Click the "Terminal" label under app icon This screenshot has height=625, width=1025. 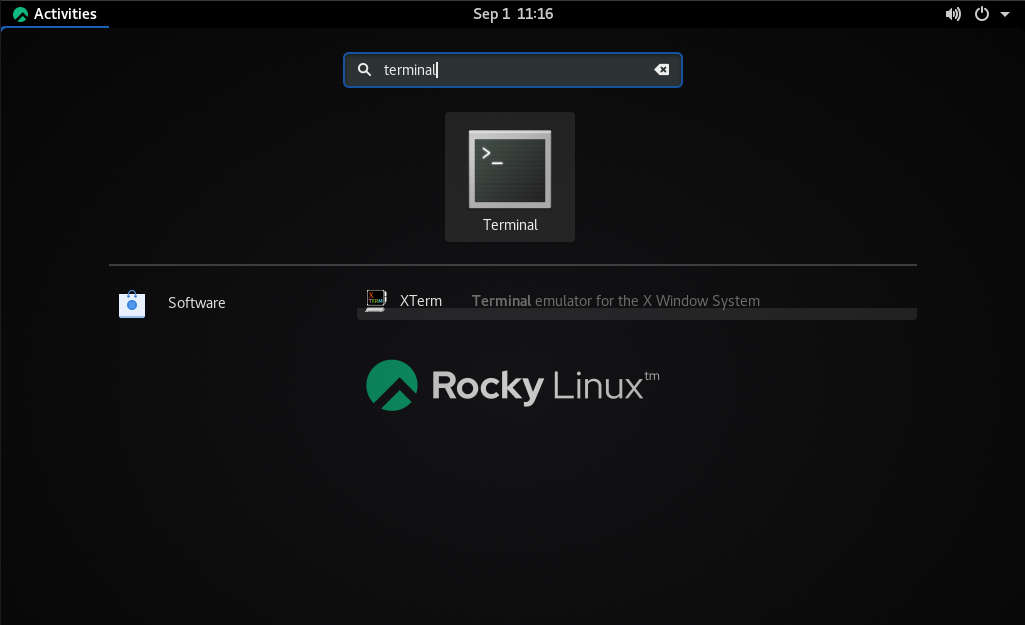tap(510, 225)
